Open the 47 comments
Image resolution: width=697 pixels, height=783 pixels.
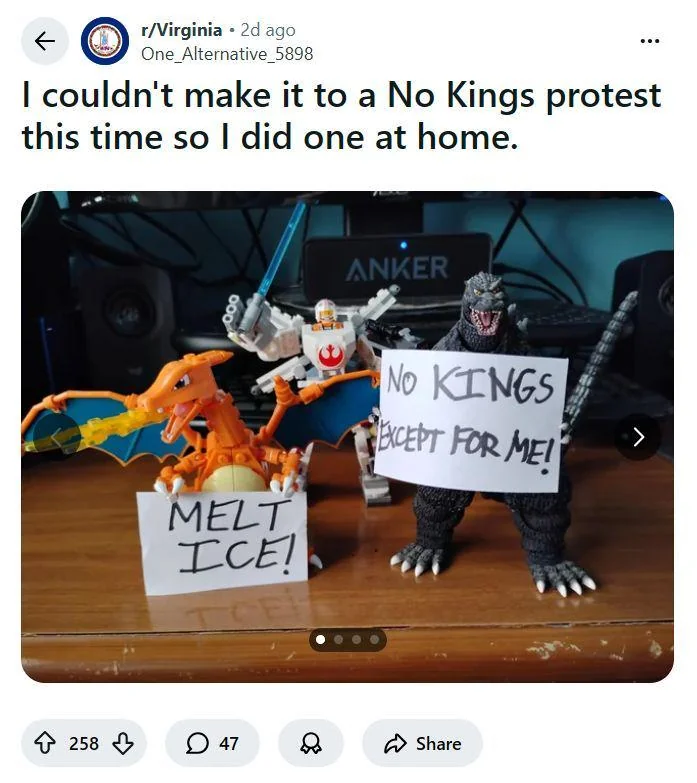(213, 743)
